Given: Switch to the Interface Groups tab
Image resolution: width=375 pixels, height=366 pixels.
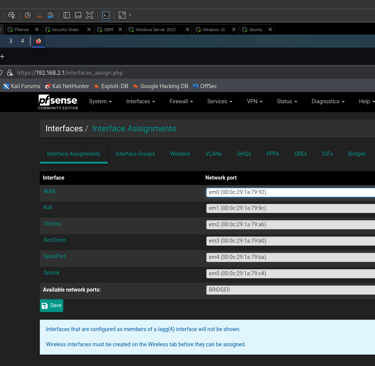Looking at the screenshot, I should [135, 154].
